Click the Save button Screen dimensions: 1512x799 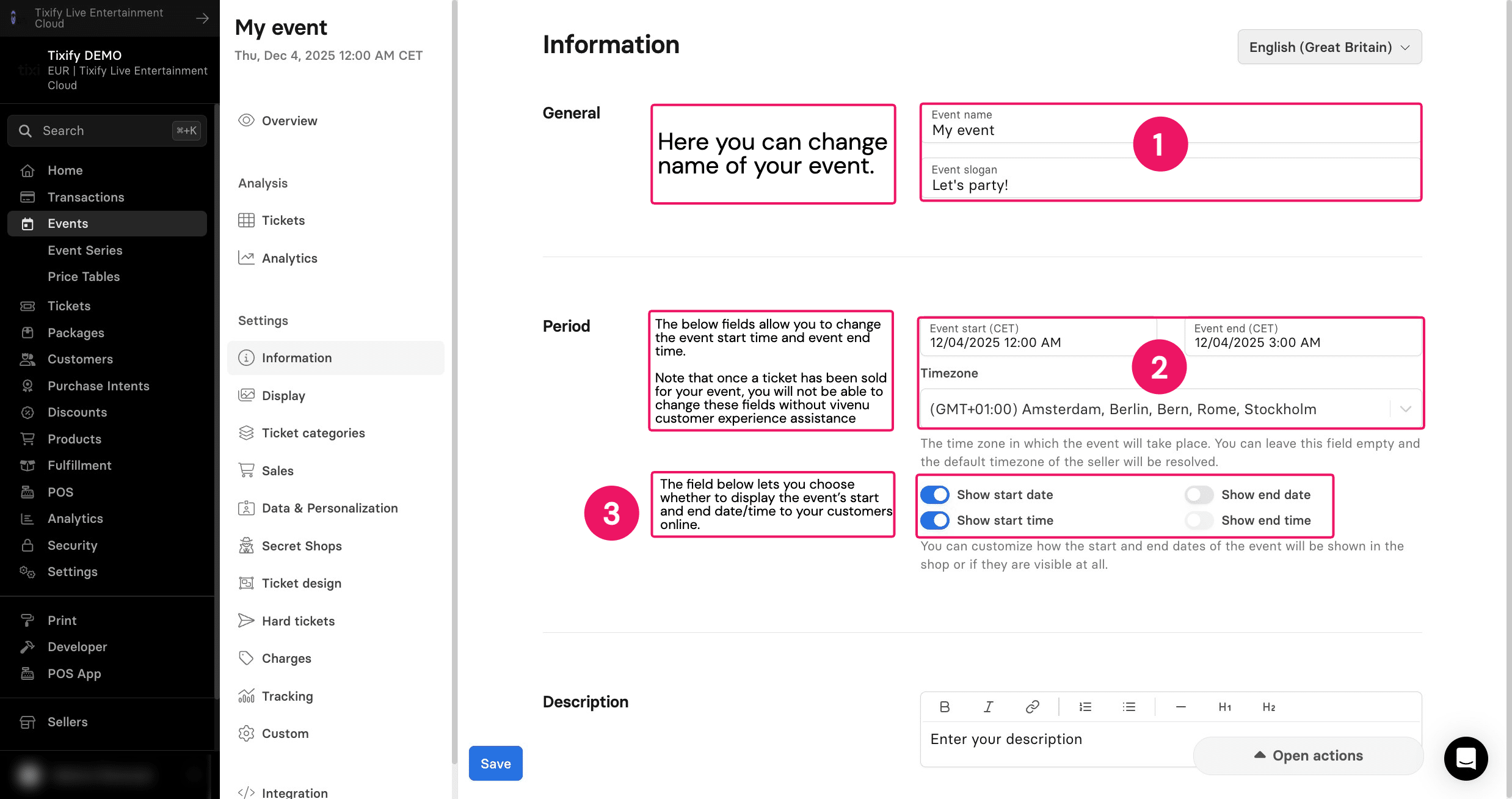495,764
